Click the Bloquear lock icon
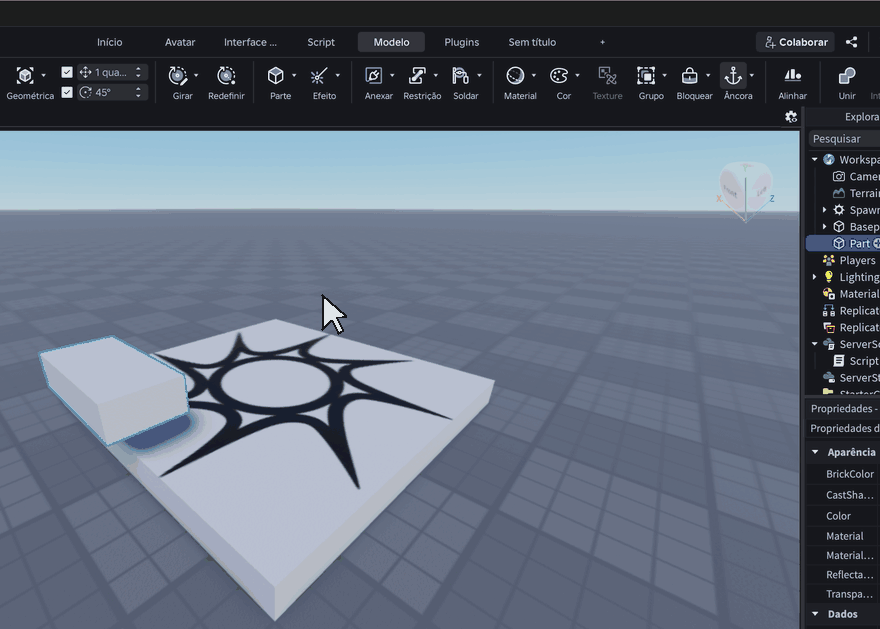 pyautogui.click(x=689, y=75)
